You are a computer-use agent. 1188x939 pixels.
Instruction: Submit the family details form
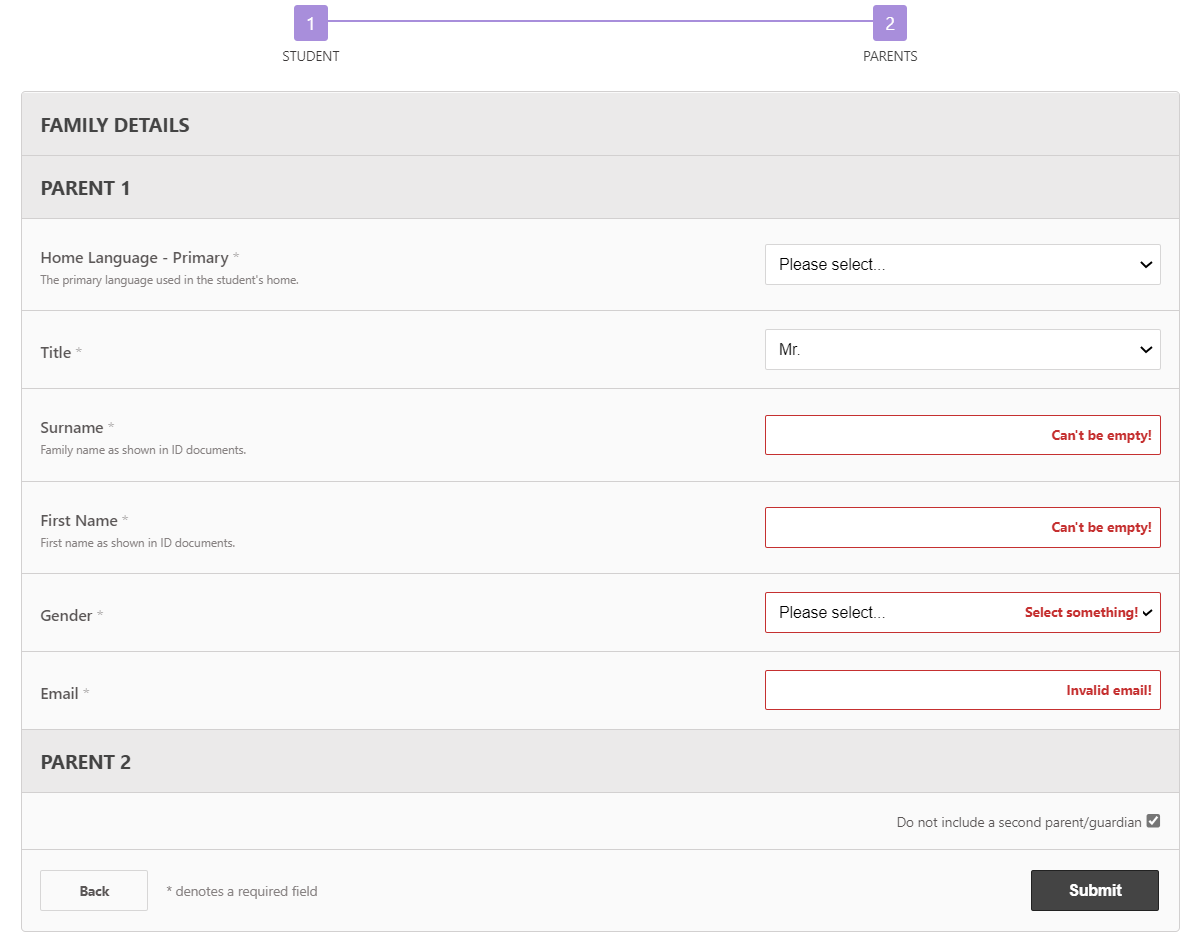[1095, 890]
